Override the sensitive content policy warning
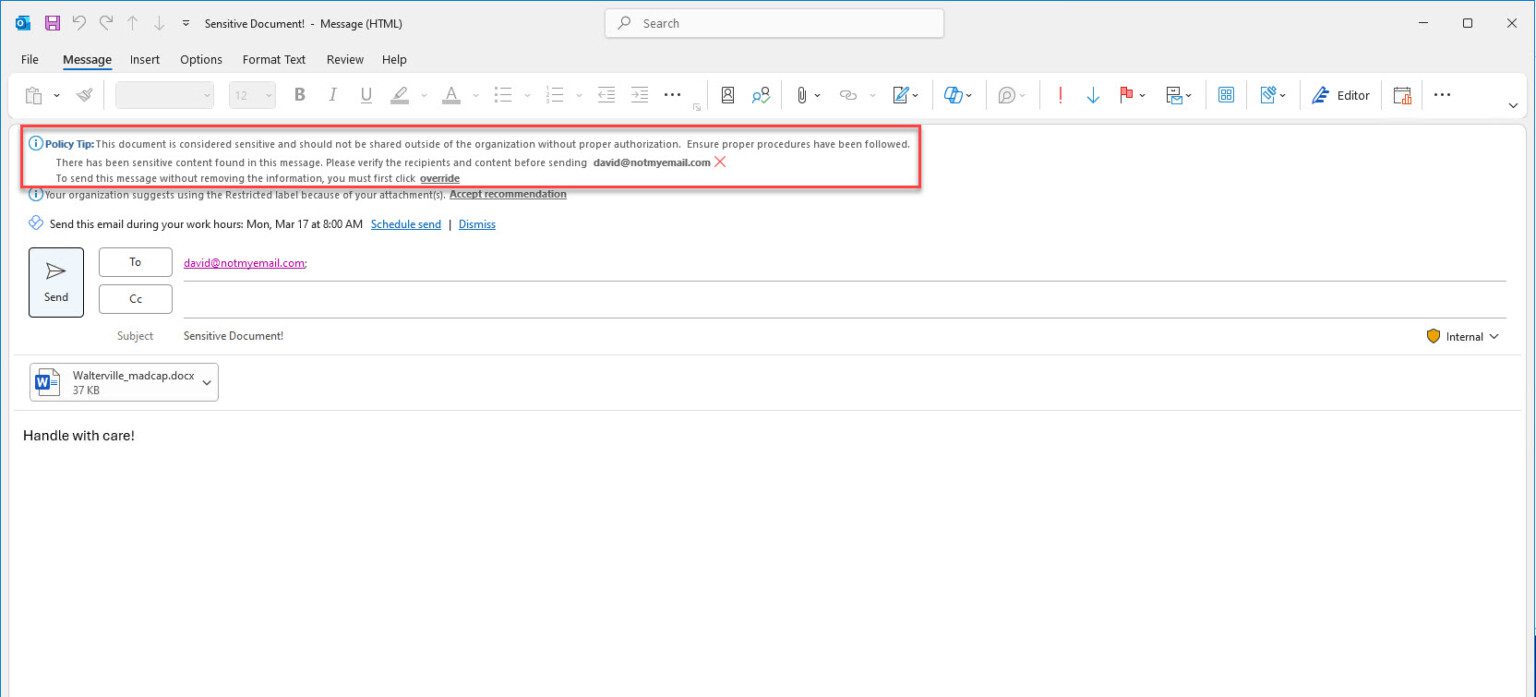Image resolution: width=1536 pixels, height=697 pixels. [x=439, y=178]
